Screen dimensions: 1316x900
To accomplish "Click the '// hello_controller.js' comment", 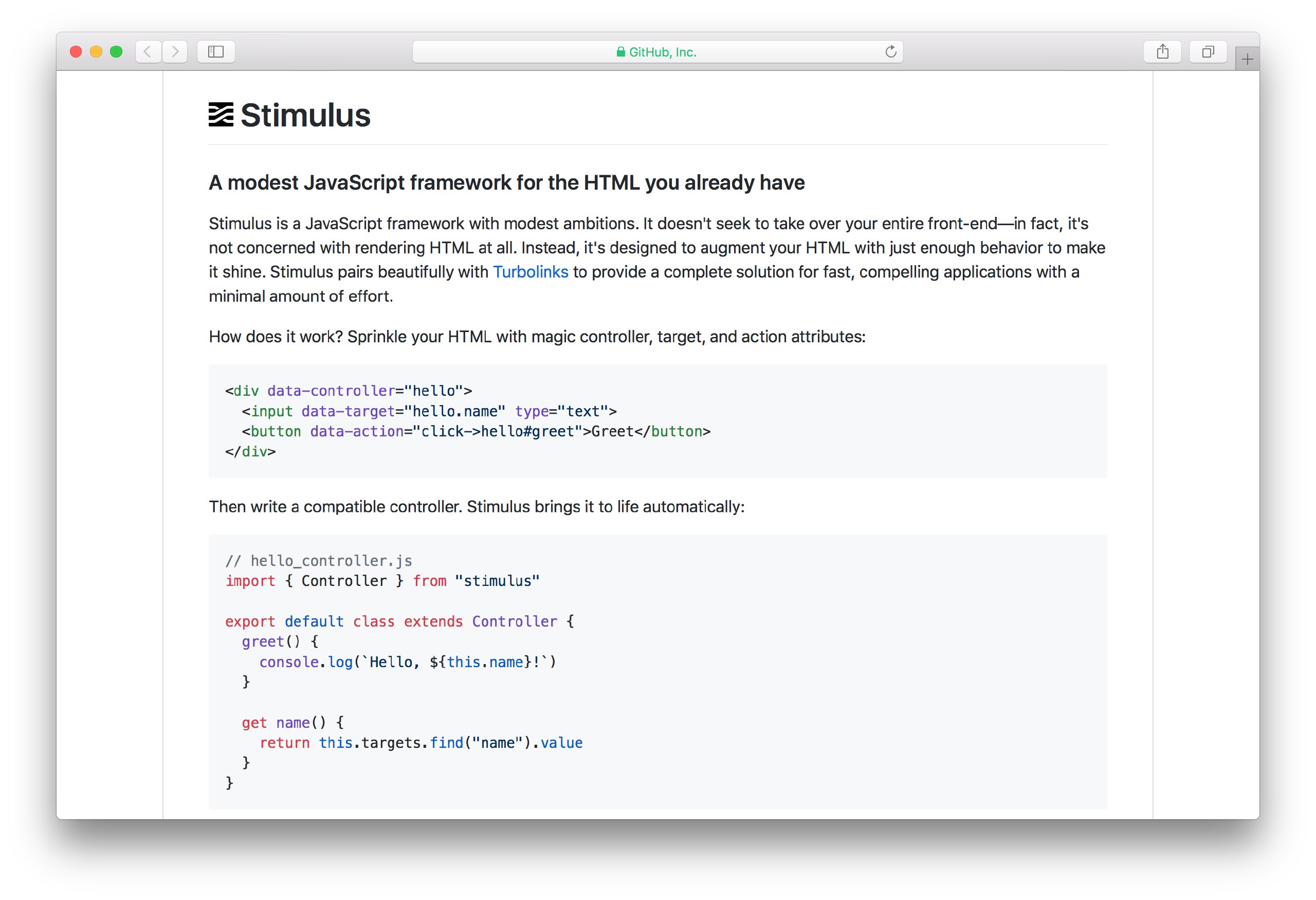I will tap(319, 560).
